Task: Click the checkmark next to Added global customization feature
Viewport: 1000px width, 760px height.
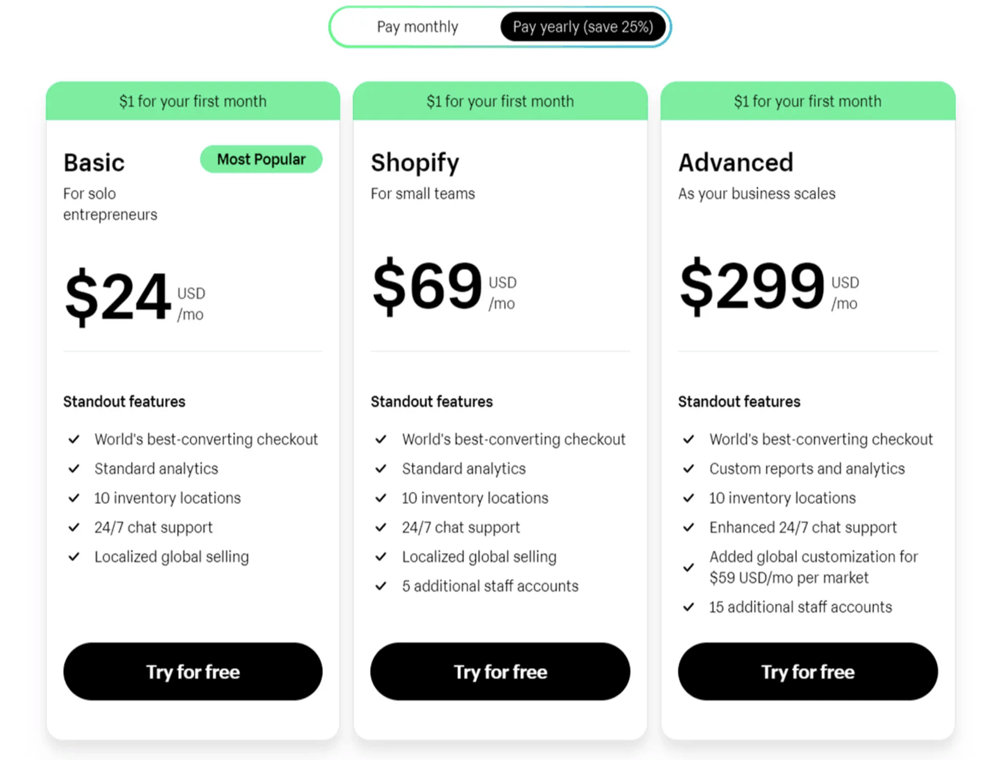Action: point(689,566)
